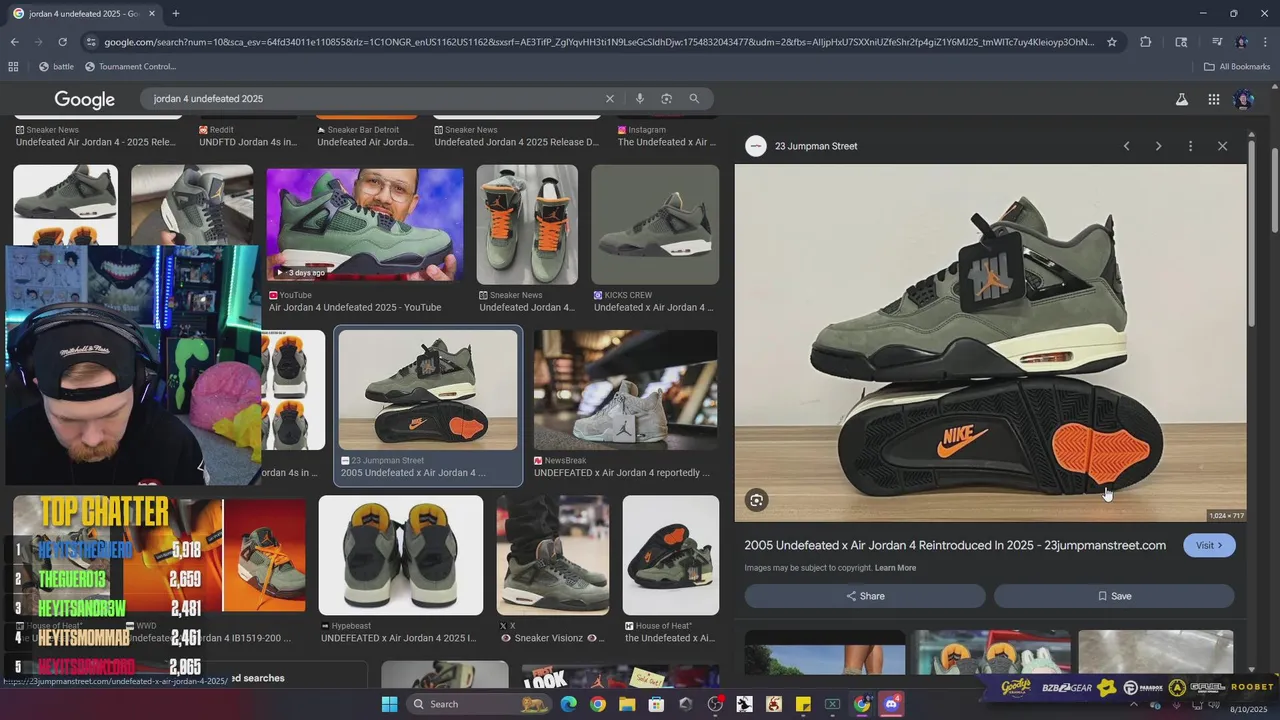The image size is (1280, 720).
Task: Open the Chrome profile avatar in the toolbar
Action: (1242, 42)
